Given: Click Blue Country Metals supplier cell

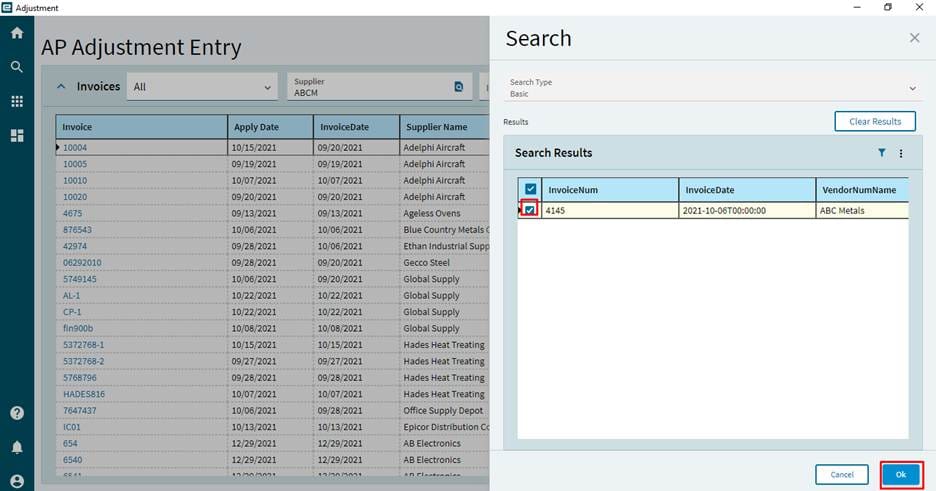Looking at the screenshot, I should click(x=446, y=230).
